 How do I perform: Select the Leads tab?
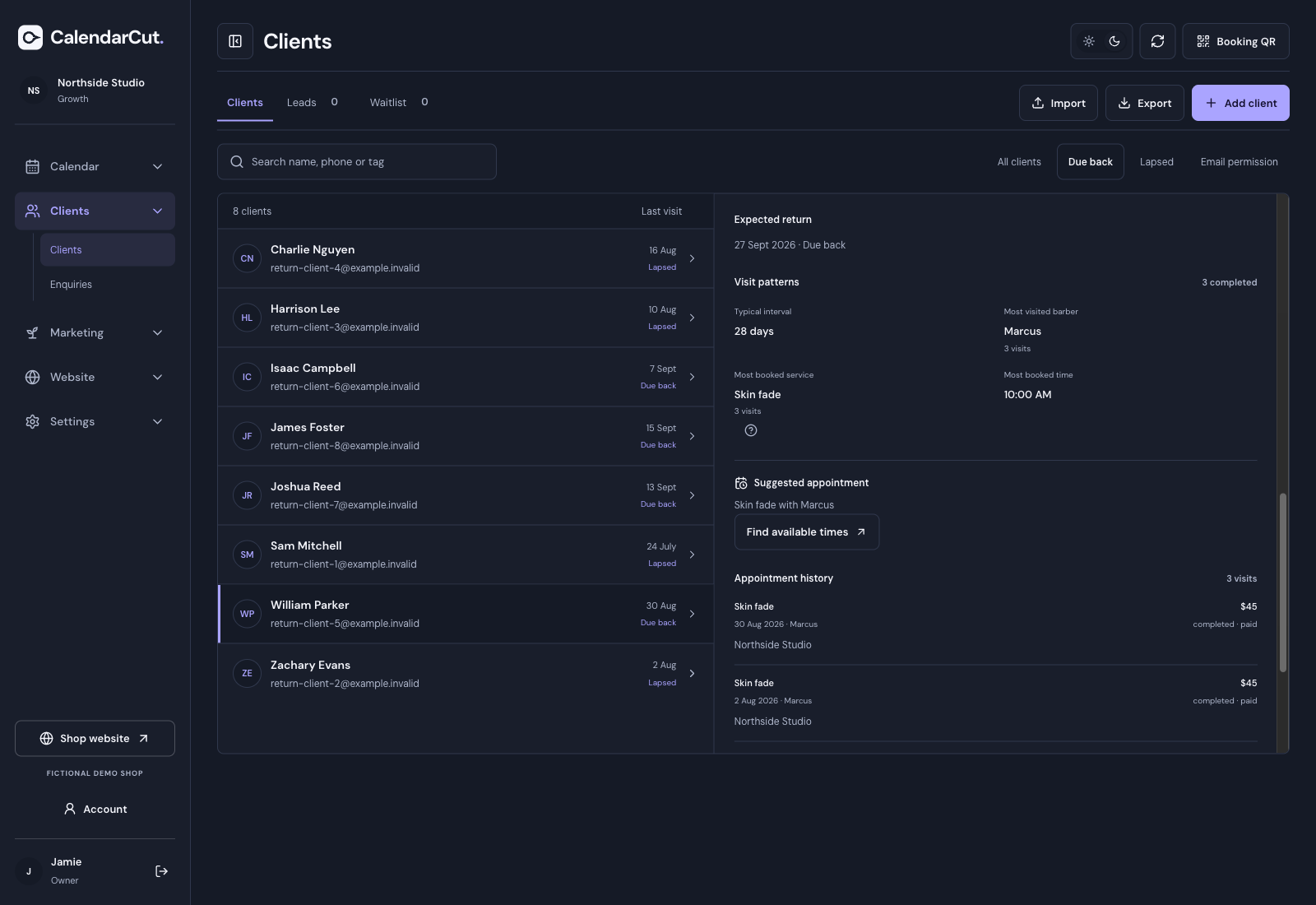313,103
